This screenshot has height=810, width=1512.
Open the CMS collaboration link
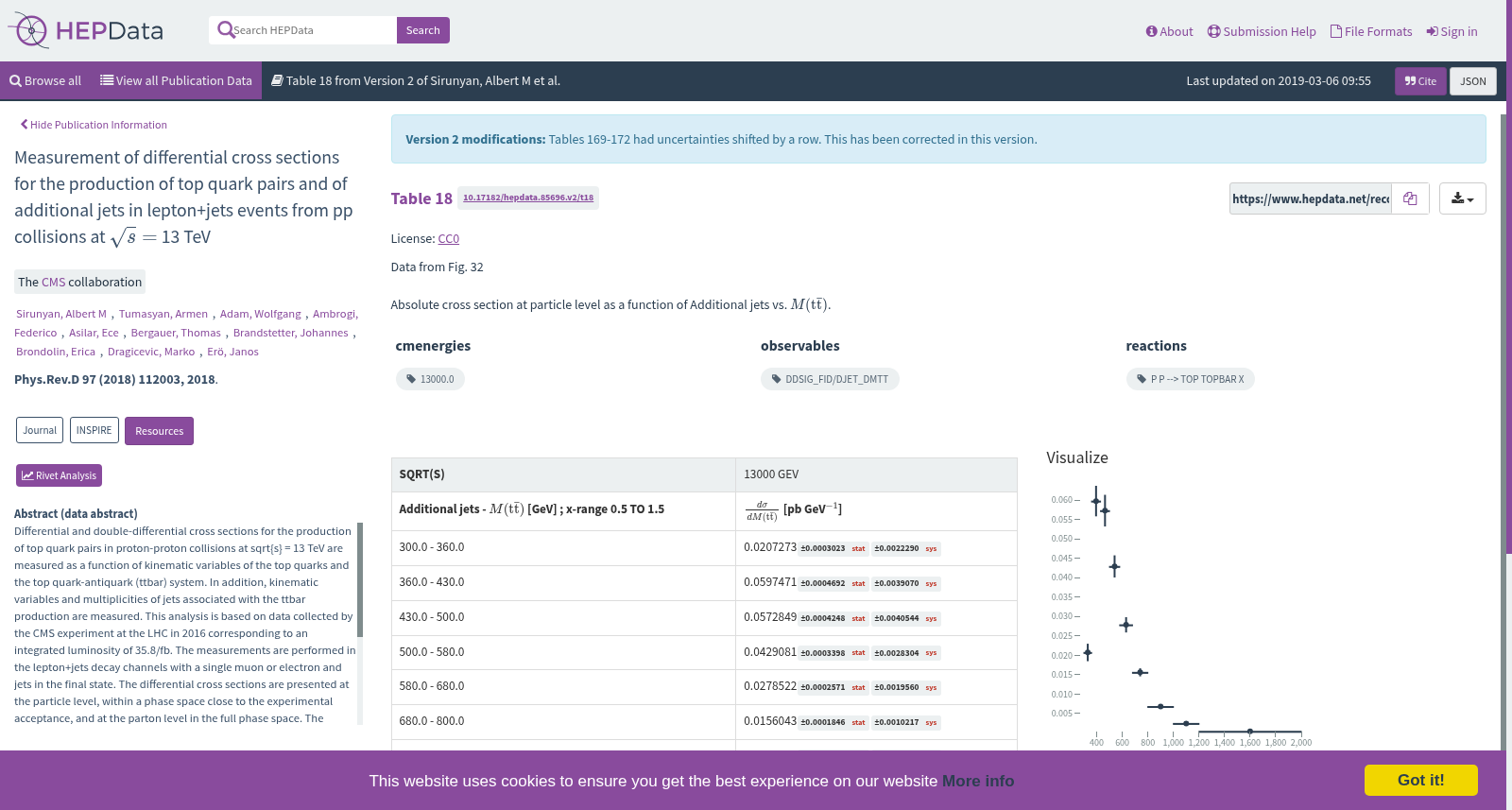click(x=54, y=282)
